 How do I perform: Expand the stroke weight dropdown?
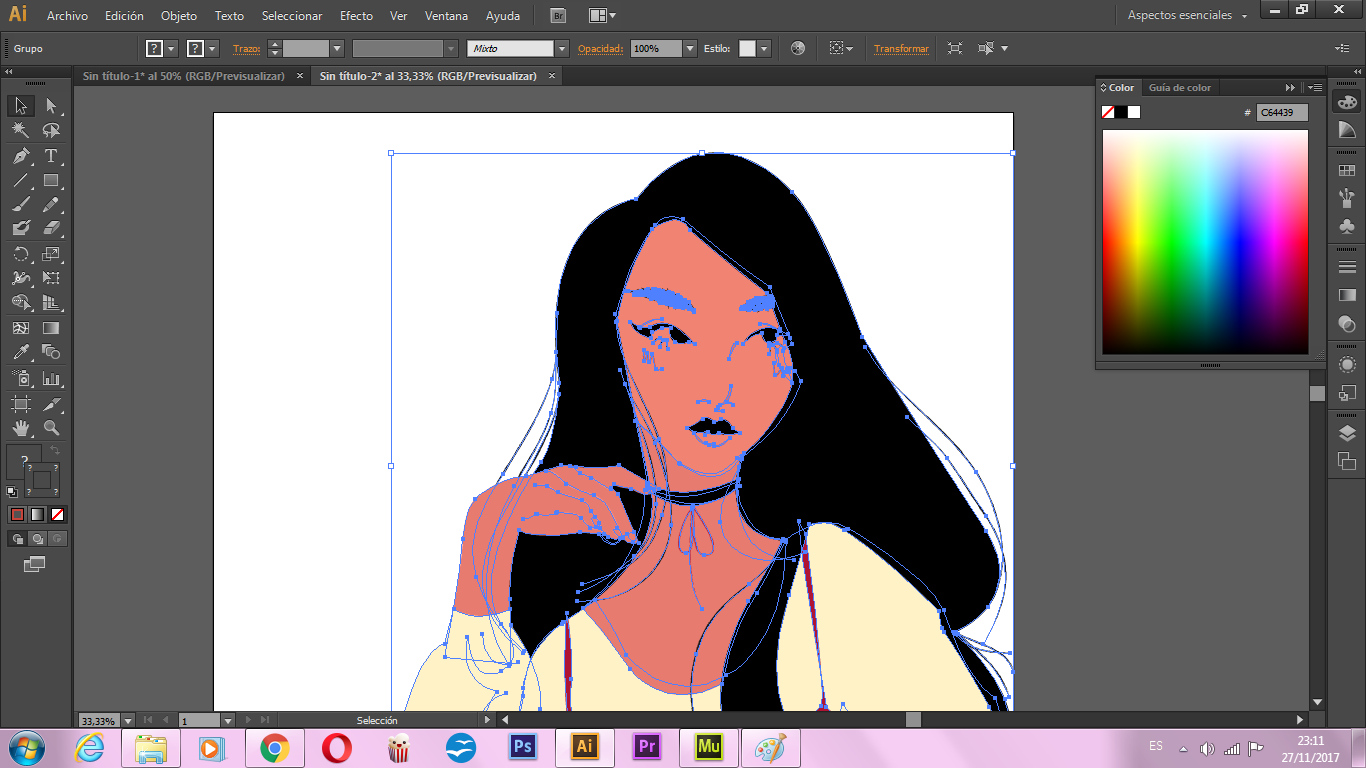tap(337, 48)
